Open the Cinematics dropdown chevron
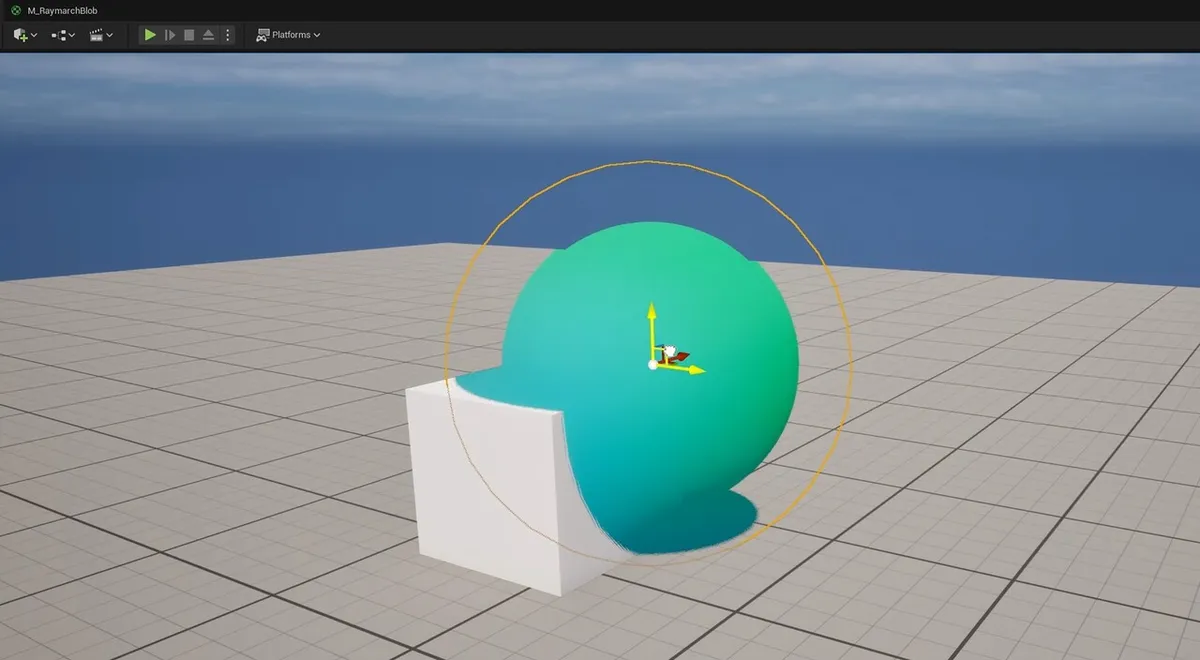 point(109,34)
